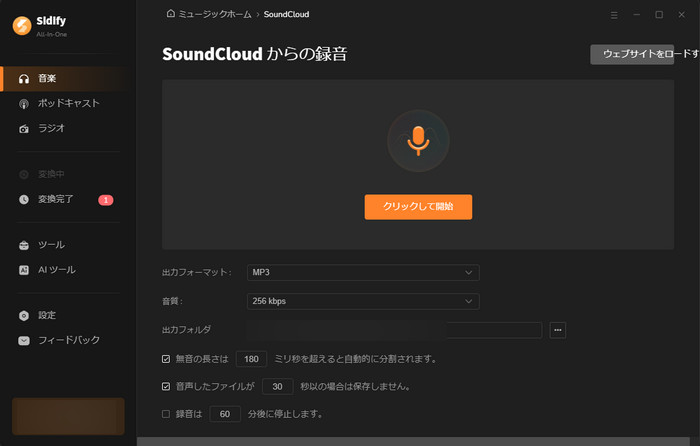Open the ポッドキャスト section
The image size is (700, 446).
coord(68,104)
